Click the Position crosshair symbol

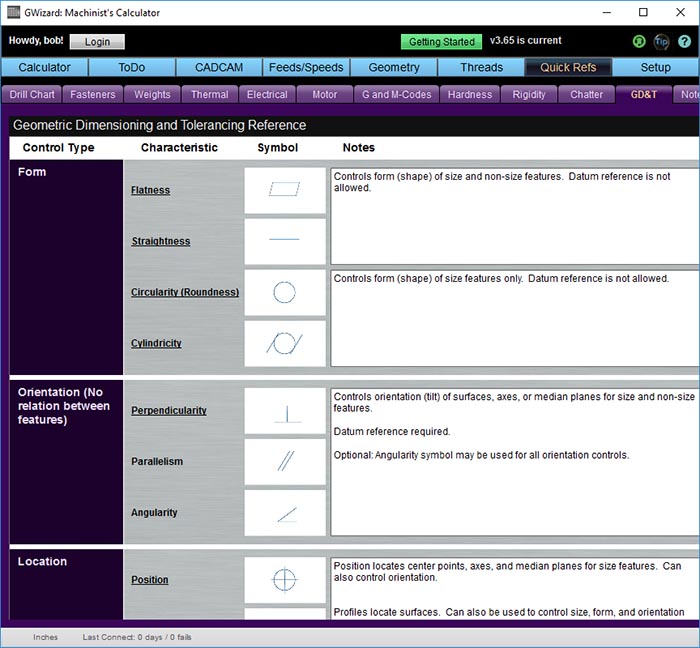(285, 580)
